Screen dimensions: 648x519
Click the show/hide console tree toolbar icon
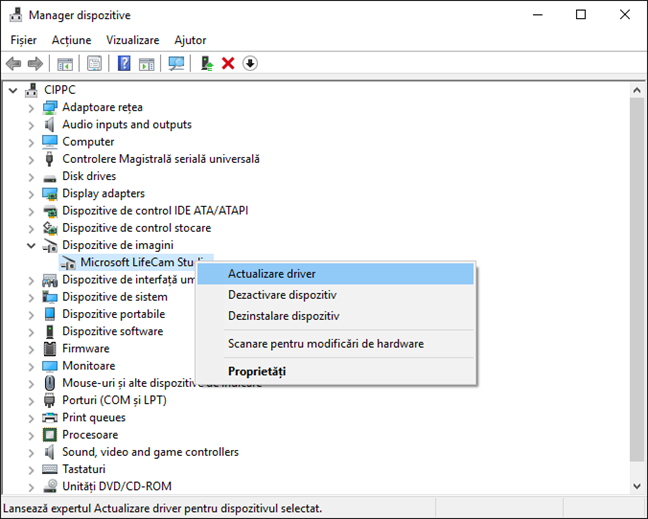pos(65,63)
